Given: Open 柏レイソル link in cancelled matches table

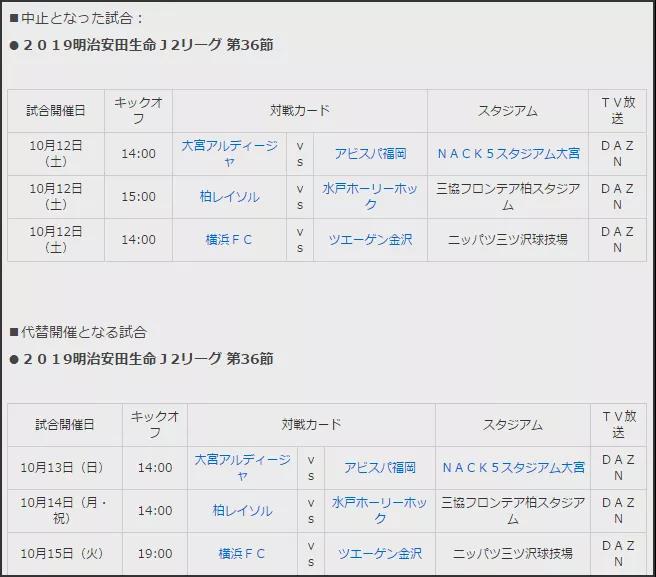Looking at the screenshot, I should click(x=229, y=197).
